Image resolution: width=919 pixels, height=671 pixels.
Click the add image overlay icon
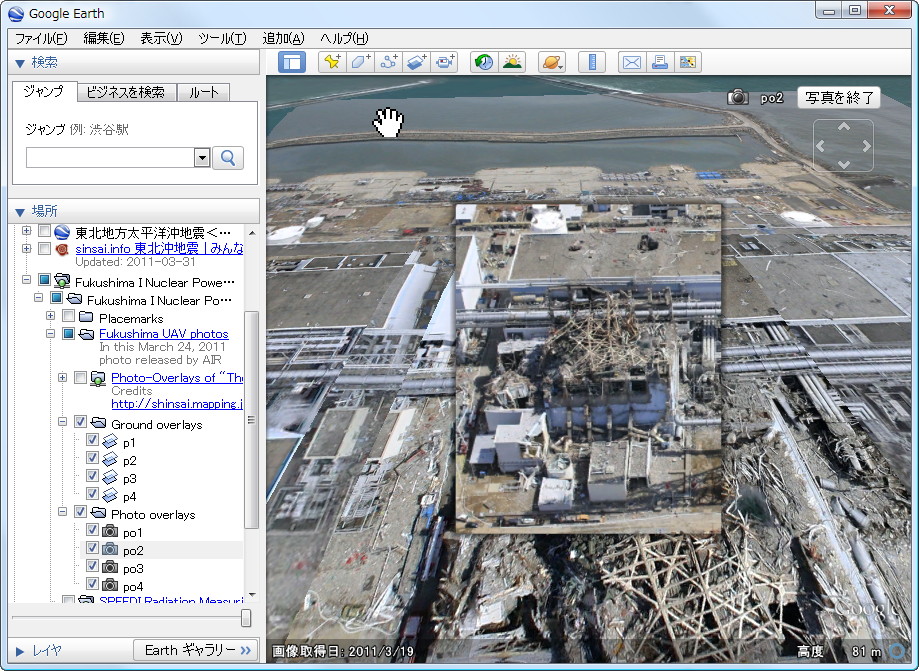coord(417,62)
